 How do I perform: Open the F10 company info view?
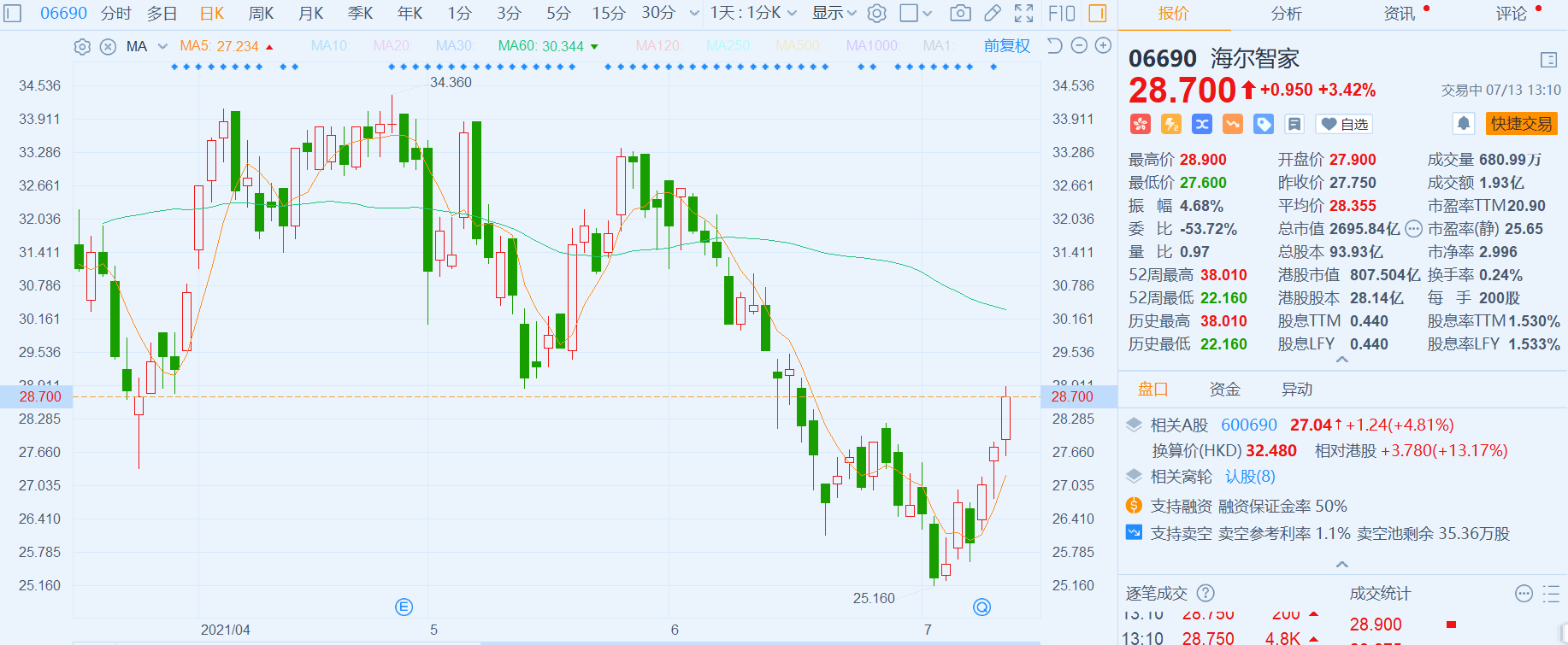pyautogui.click(x=1061, y=13)
